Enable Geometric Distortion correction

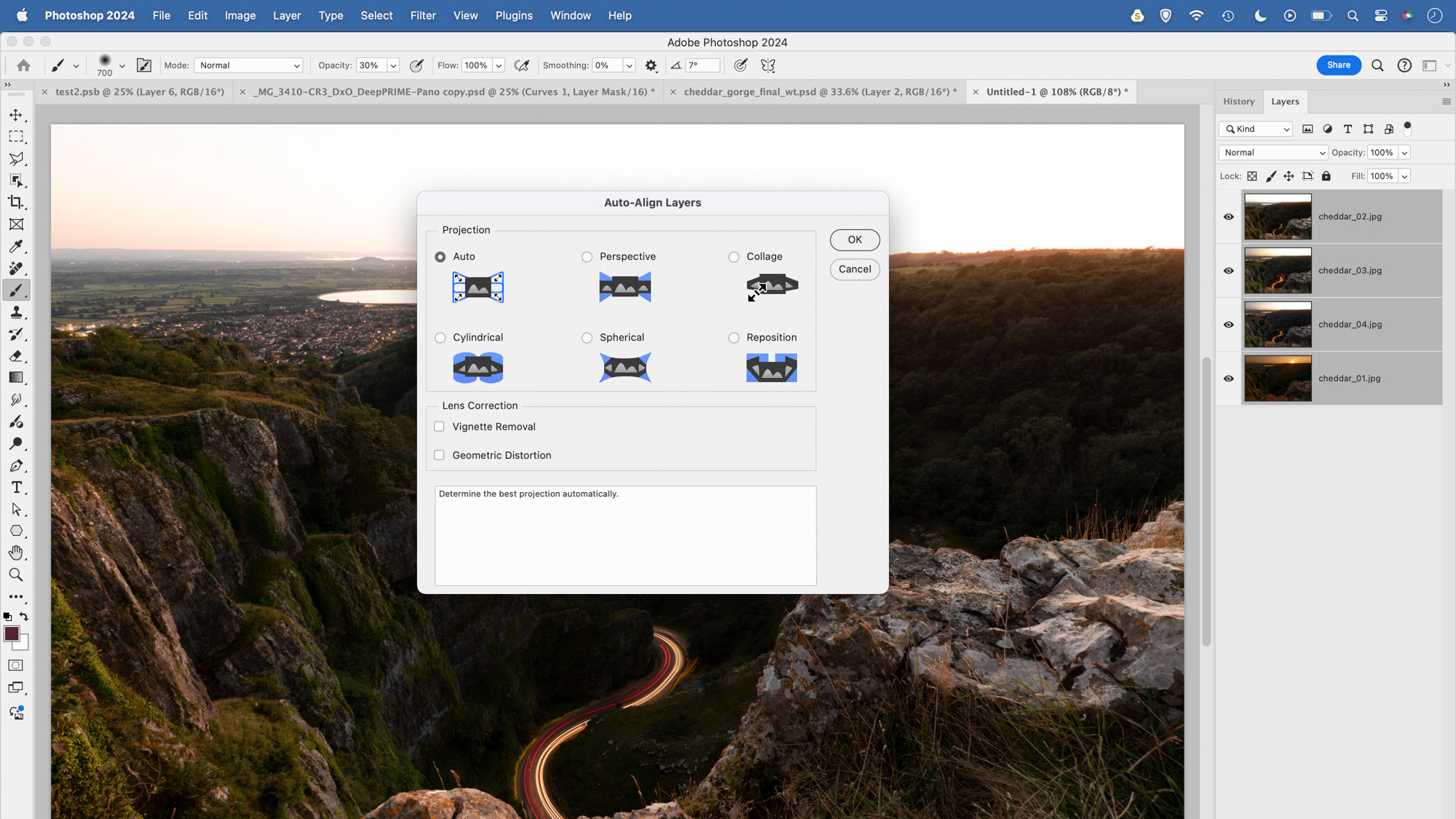[439, 455]
